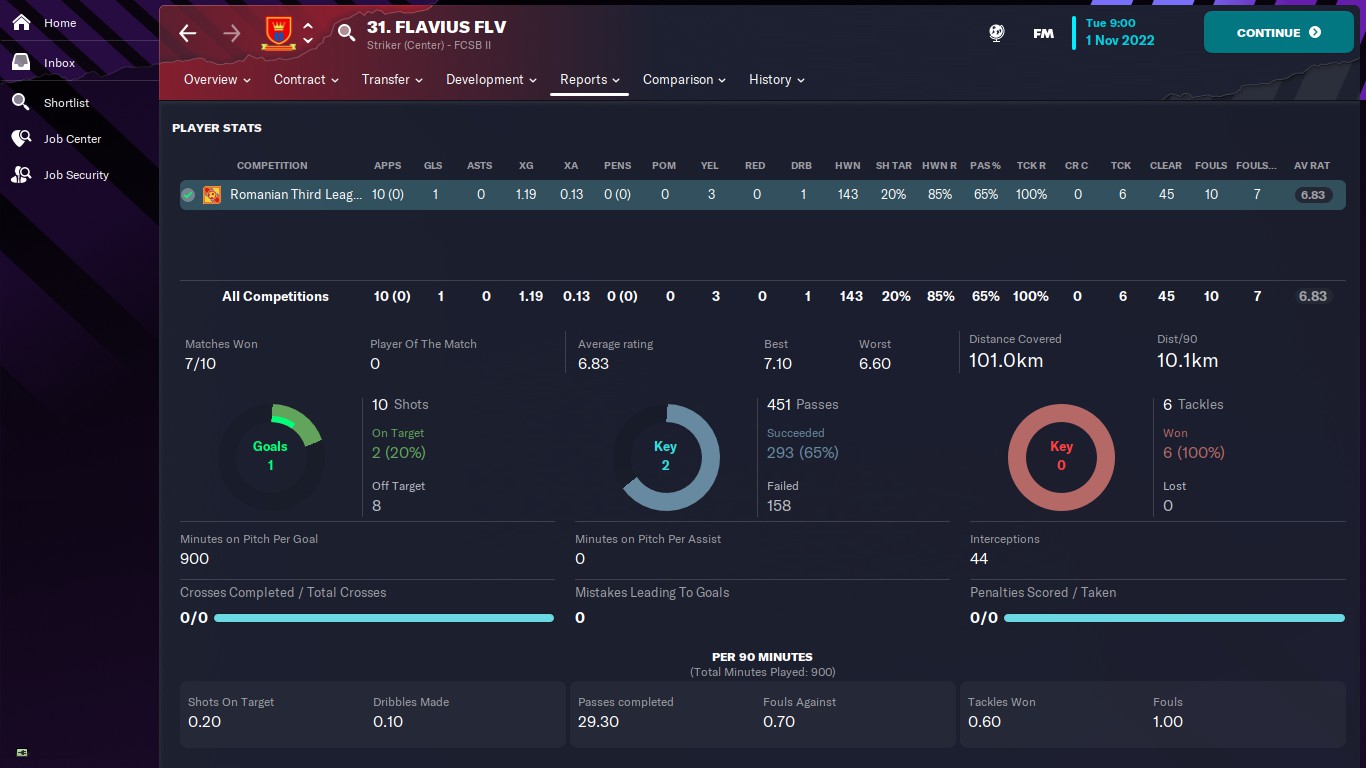Click the FM menu icon
This screenshot has height=768, width=1366.
1043,33
